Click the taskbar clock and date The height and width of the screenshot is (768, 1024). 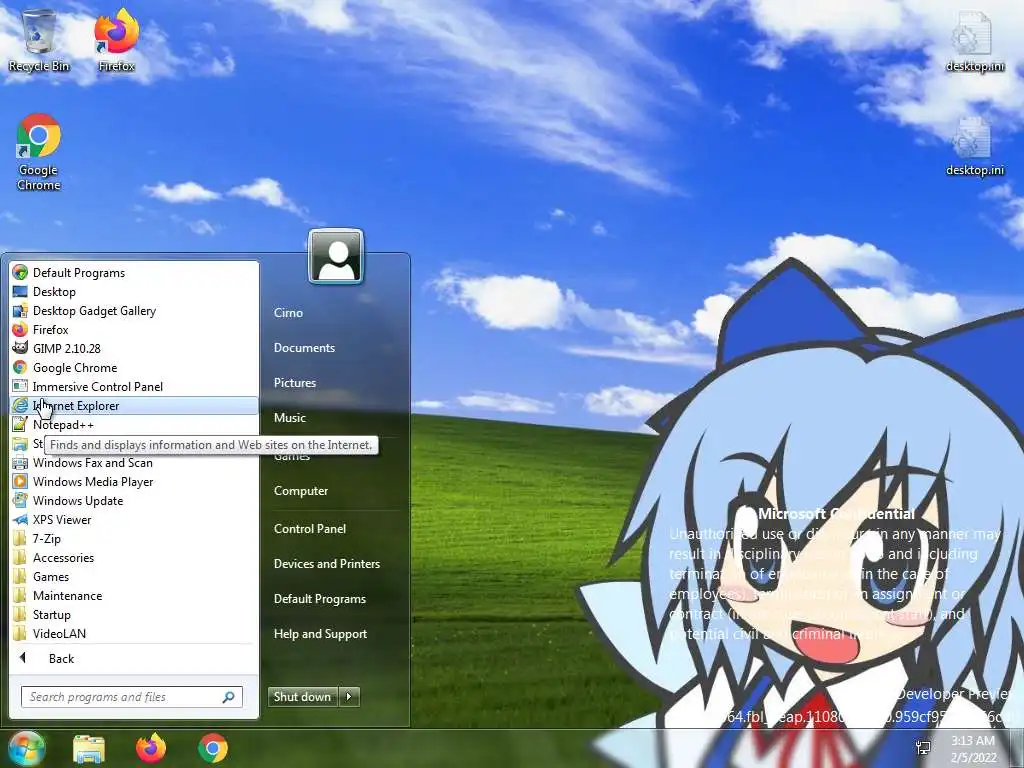click(973, 749)
